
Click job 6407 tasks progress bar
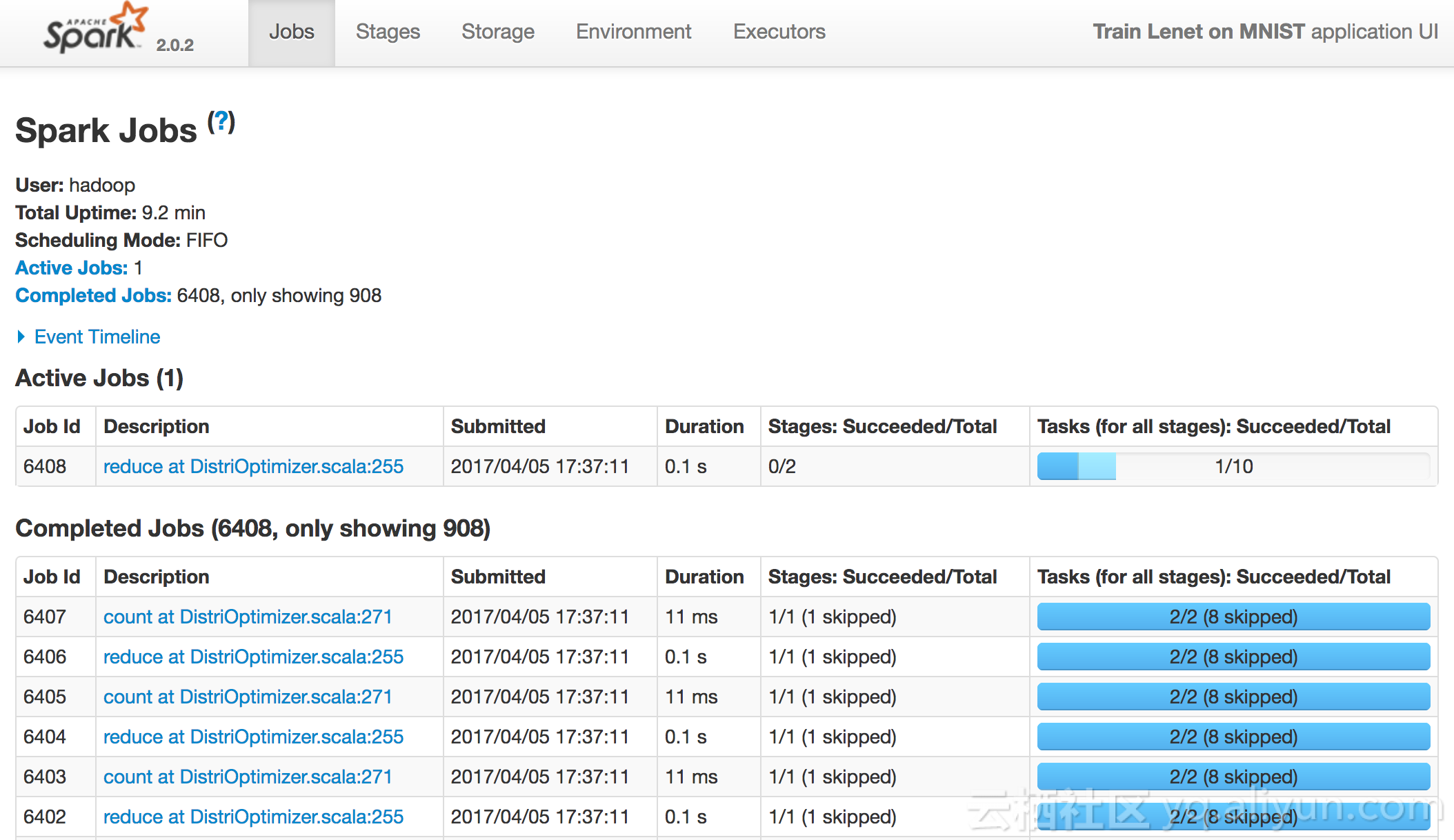tap(1233, 617)
